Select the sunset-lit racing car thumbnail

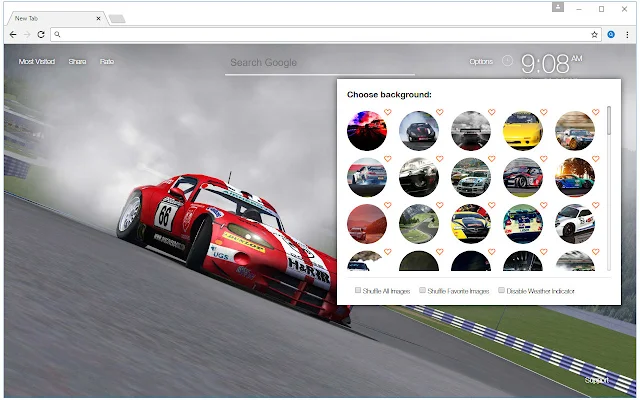[575, 177]
